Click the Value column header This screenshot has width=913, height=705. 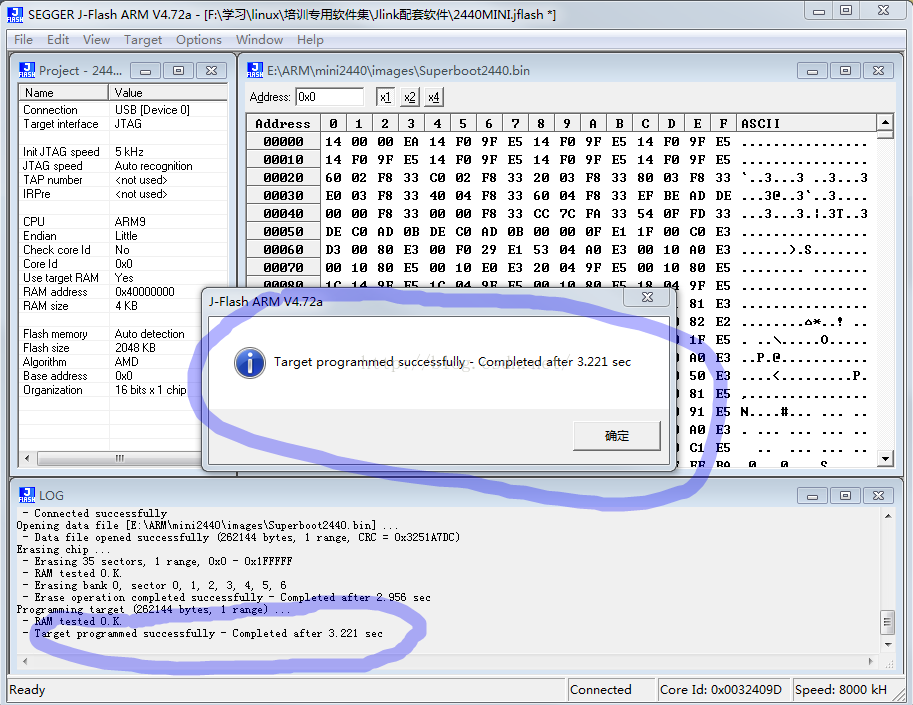pos(168,93)
